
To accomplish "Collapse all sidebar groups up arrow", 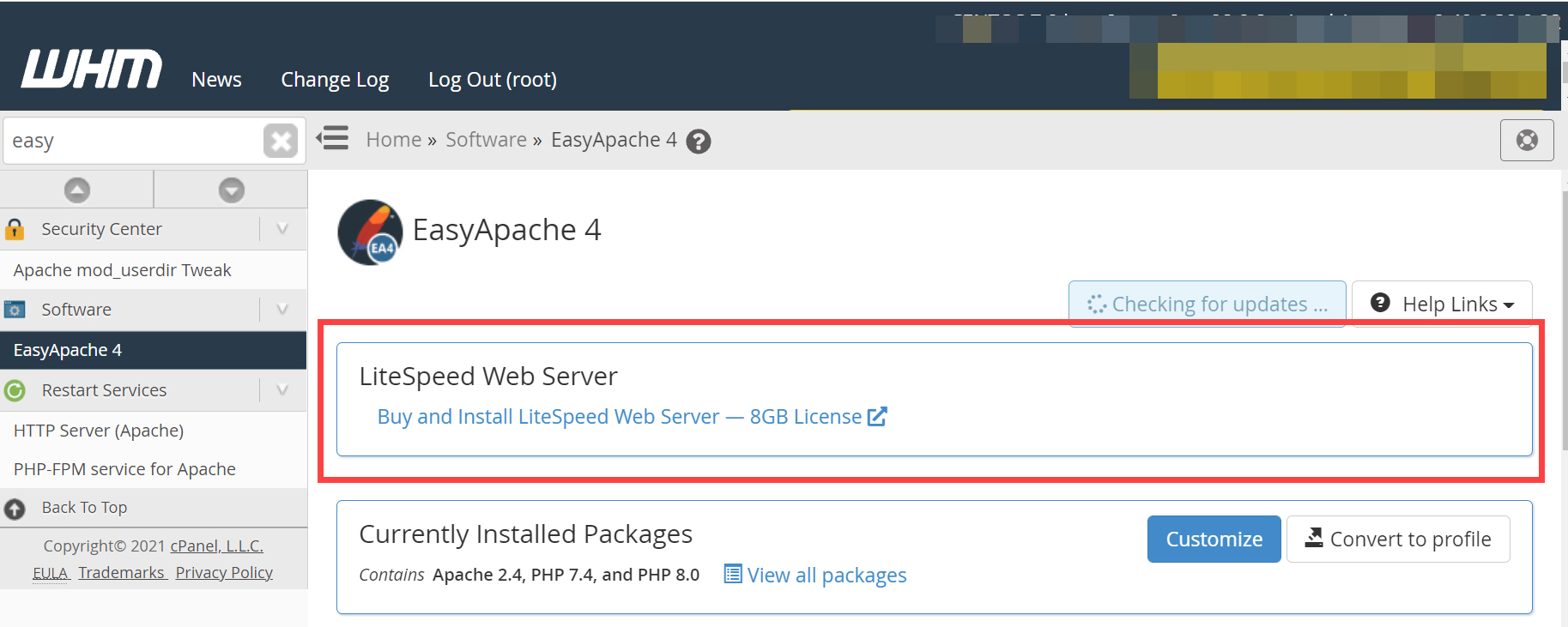I will point(77,190).
